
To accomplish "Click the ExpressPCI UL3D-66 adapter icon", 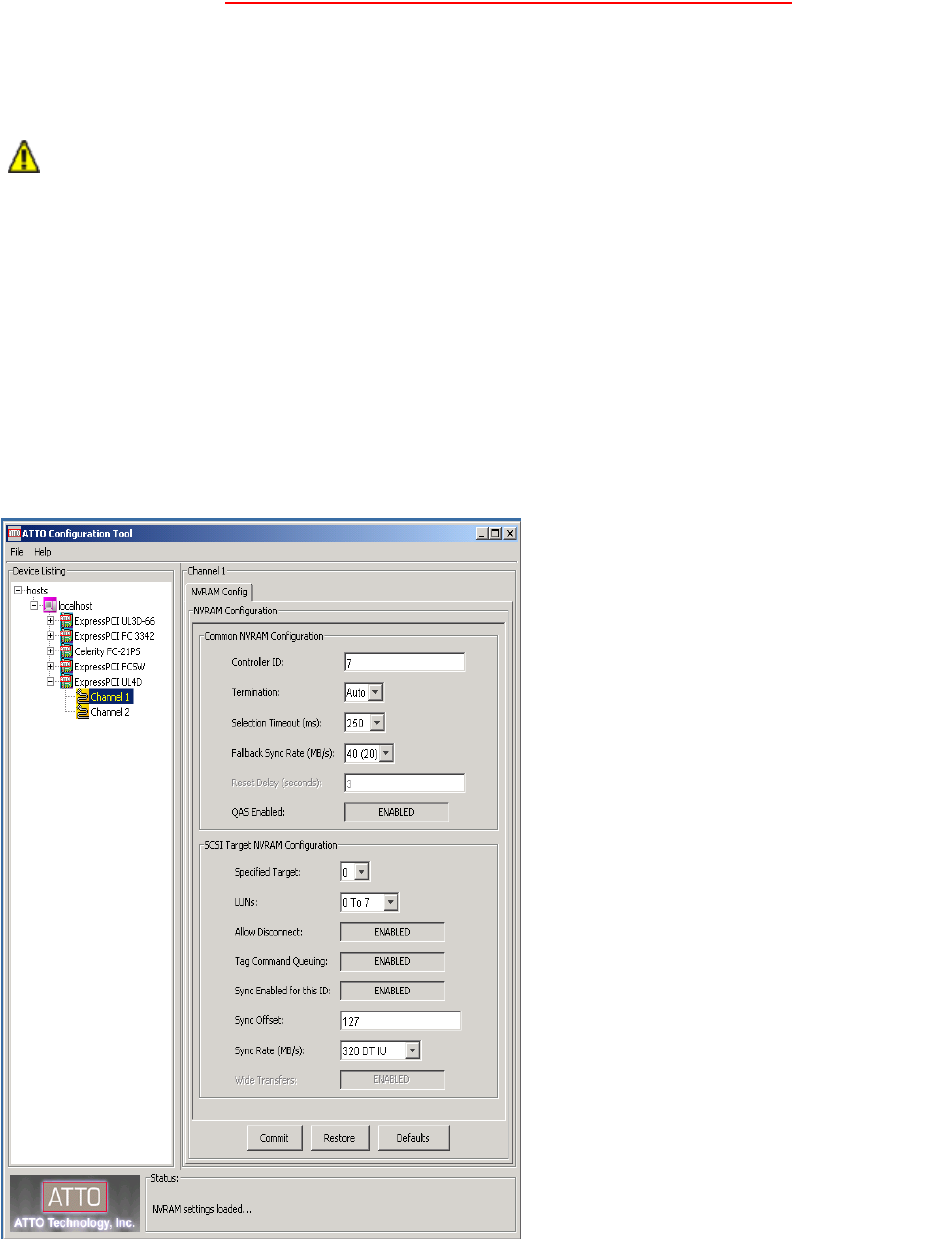I will pos(67,621).
